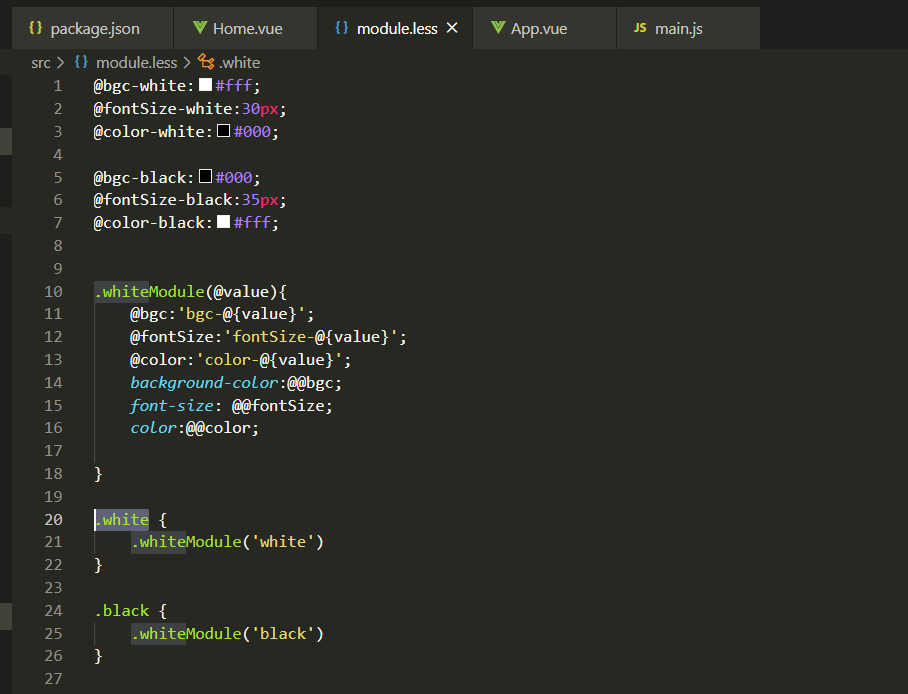The height and width of the screenshot is (694, 908).
Task: Click line number 10 in the gutter
Action: [x=53, y=291]
